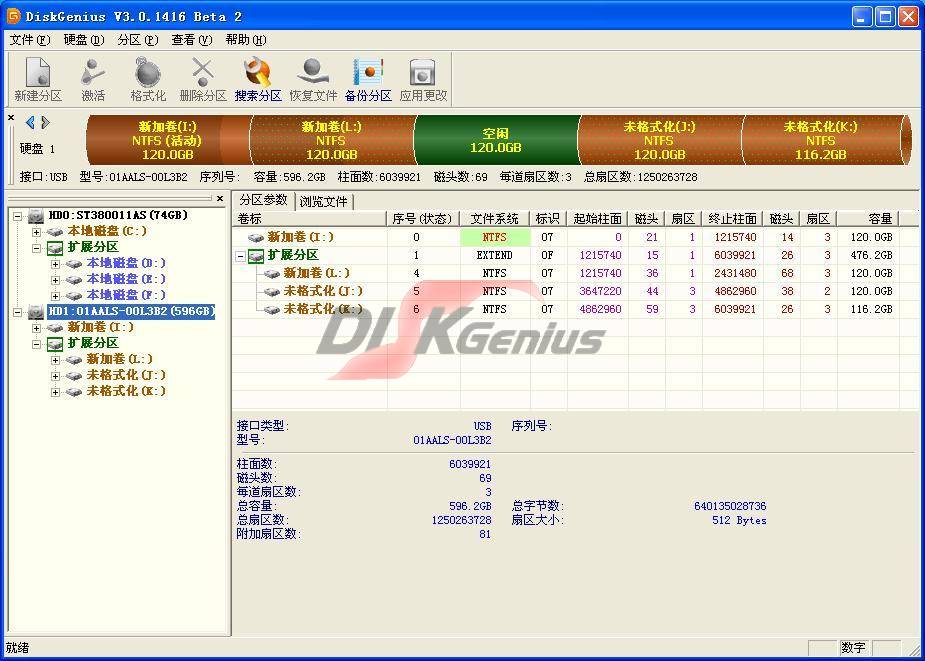Screen dimensions: 925x661
Task: Click the 应用更改 (Apply Changes) toolbar icon
Action: (423, 80)
